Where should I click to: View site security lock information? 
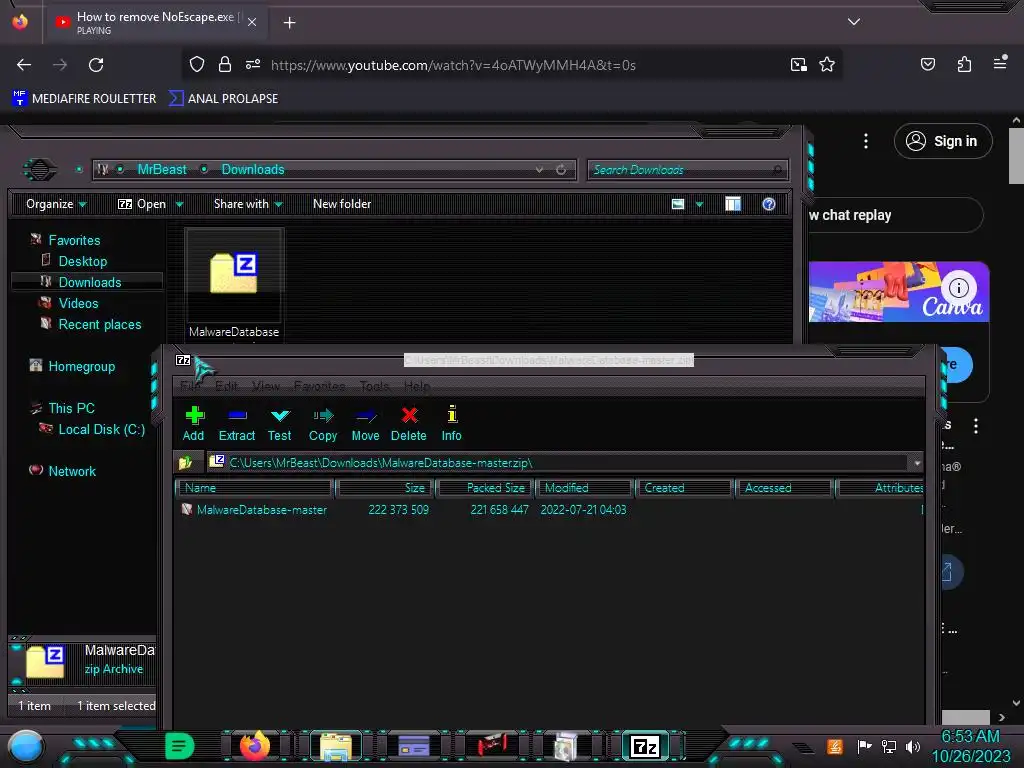click(225, 64)
